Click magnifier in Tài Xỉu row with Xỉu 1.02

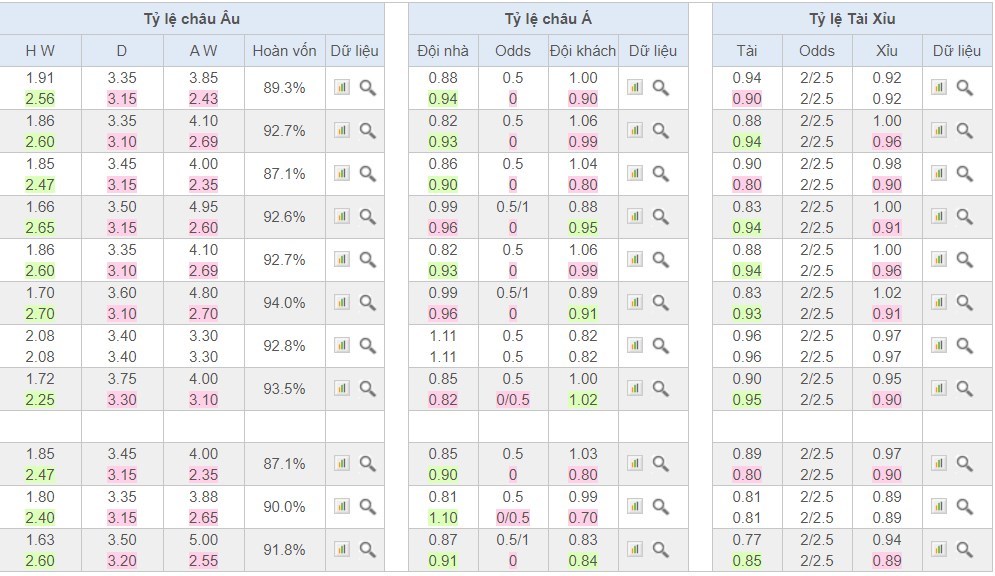coord(964,303)
